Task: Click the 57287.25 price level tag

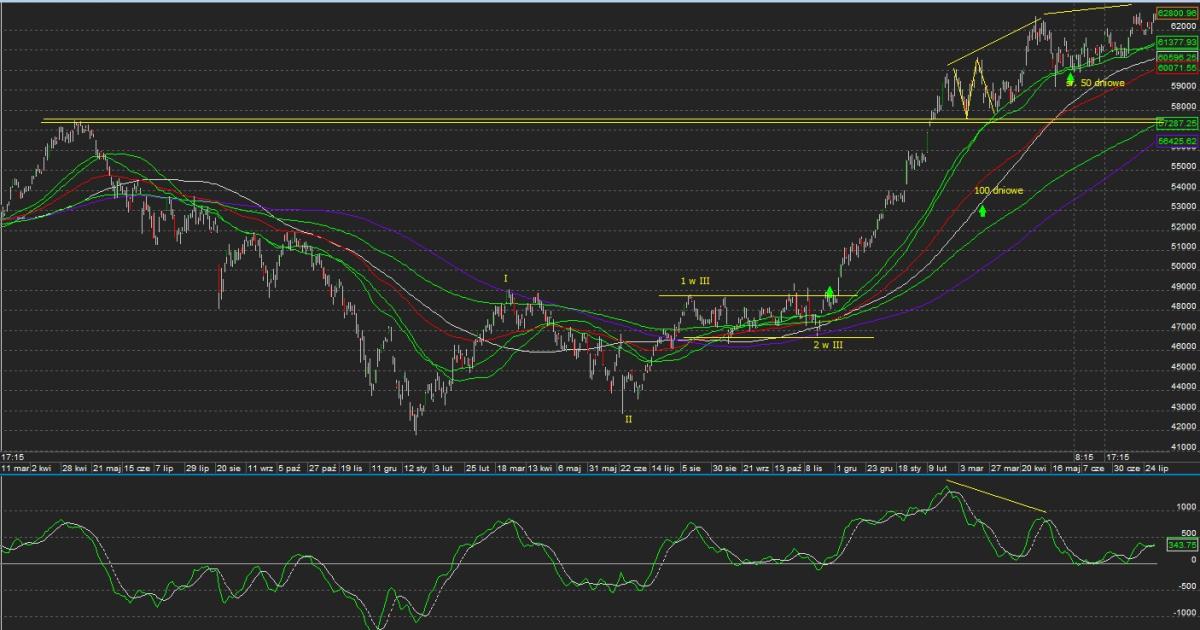Action: pos(1176,122)
